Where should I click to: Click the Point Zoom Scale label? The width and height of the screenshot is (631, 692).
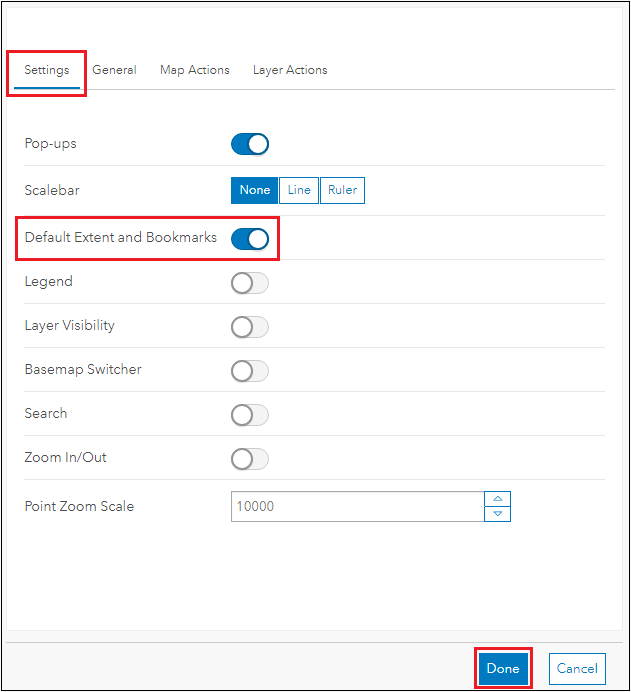click(x=79, y=506)
